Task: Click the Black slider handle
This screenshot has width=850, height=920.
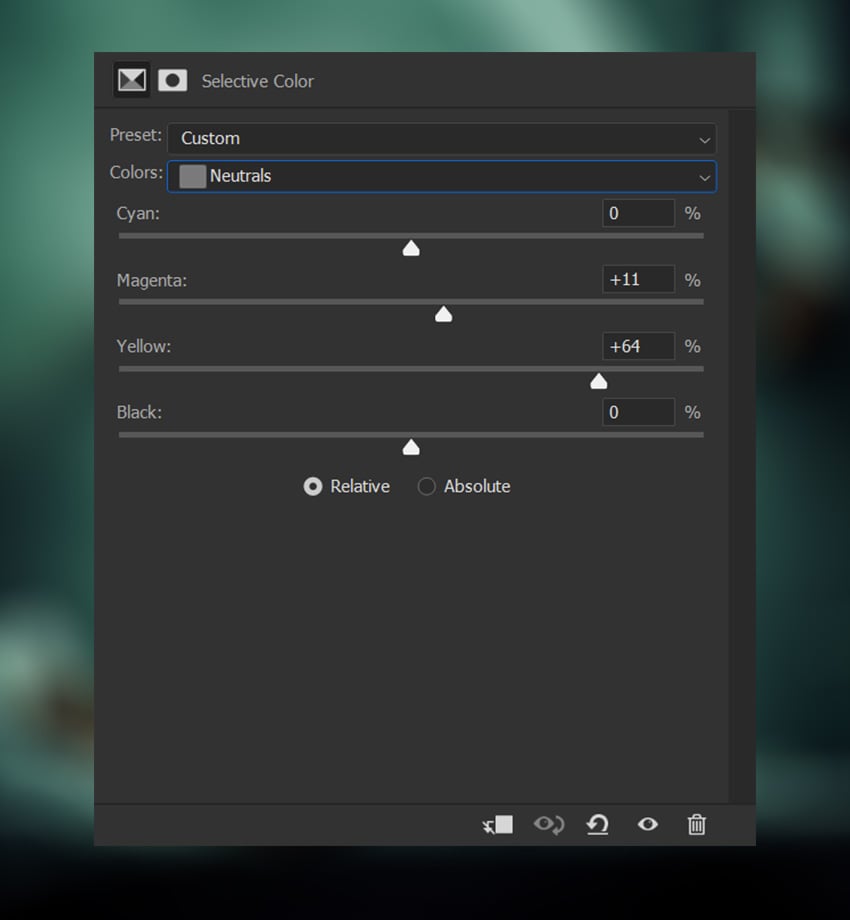Action: pyautogui.click(x=411, y=448)
